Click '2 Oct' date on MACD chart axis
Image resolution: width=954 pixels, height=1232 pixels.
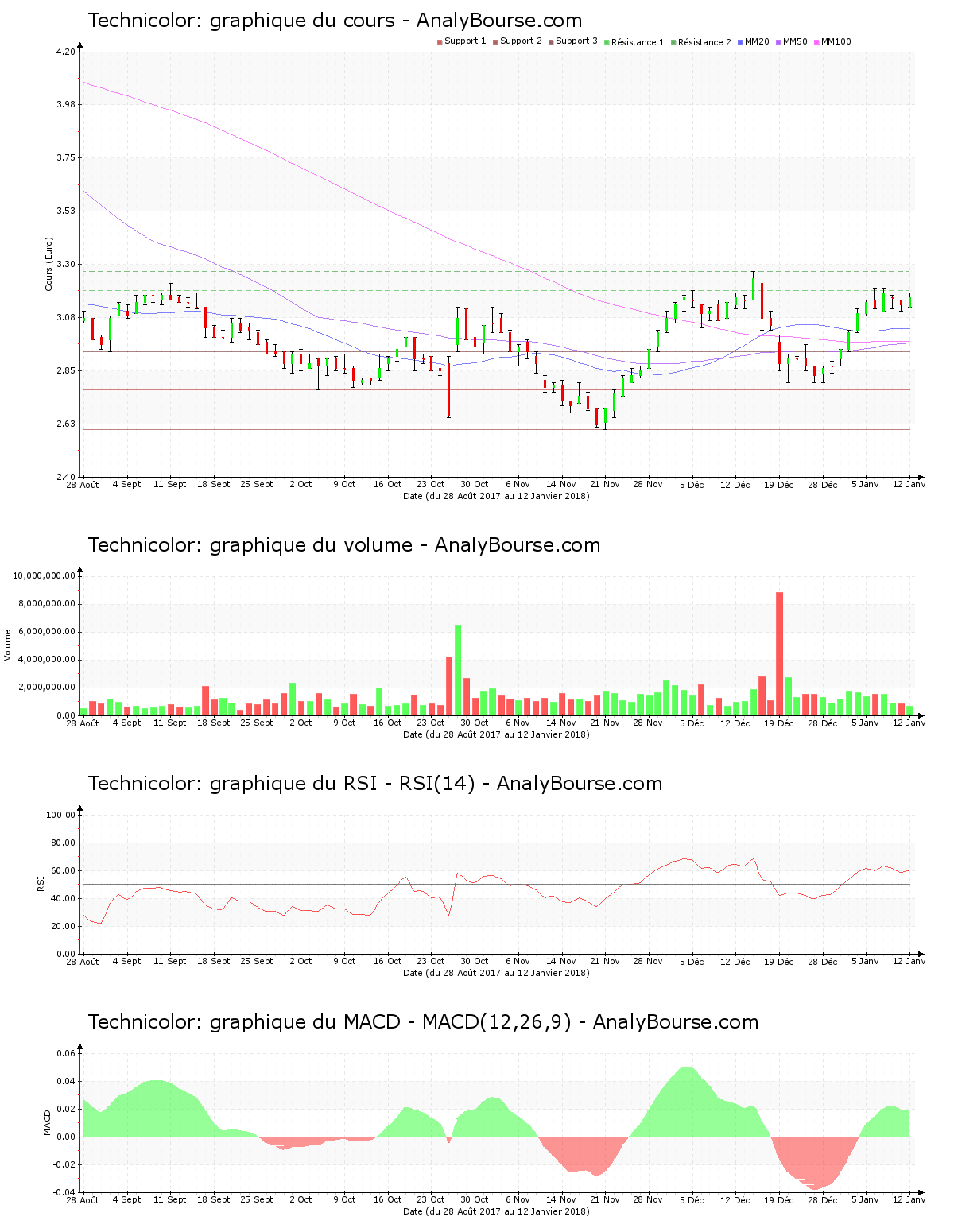pos(301,1200)
